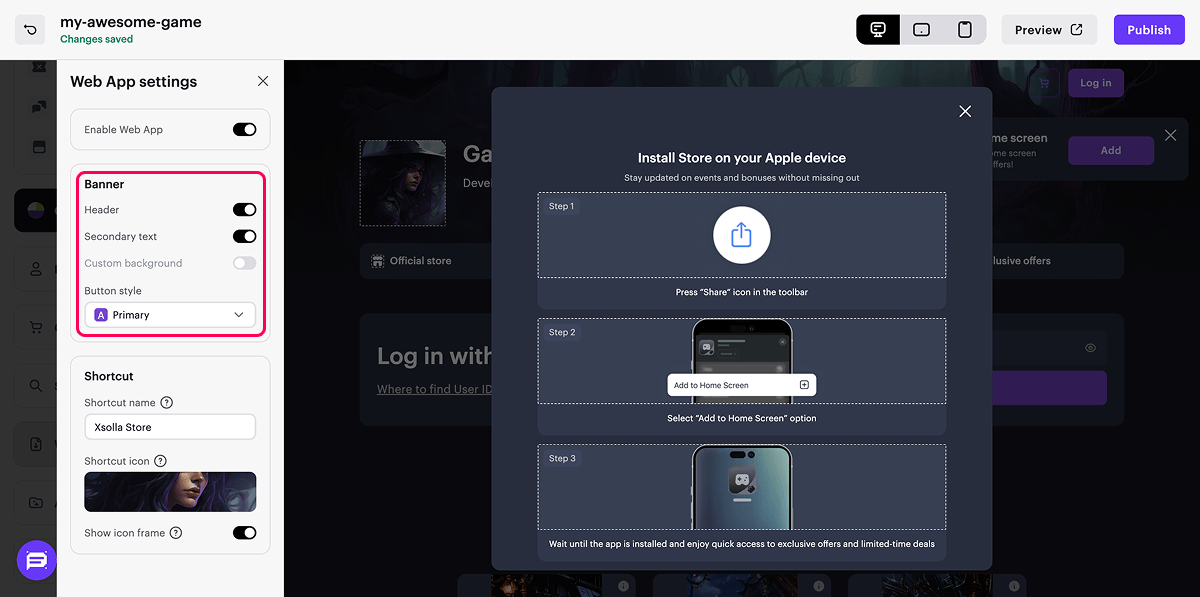Click the 'Step 3' label in the dialog
This screenshot has height=597, width=1200.
[562, 458]
